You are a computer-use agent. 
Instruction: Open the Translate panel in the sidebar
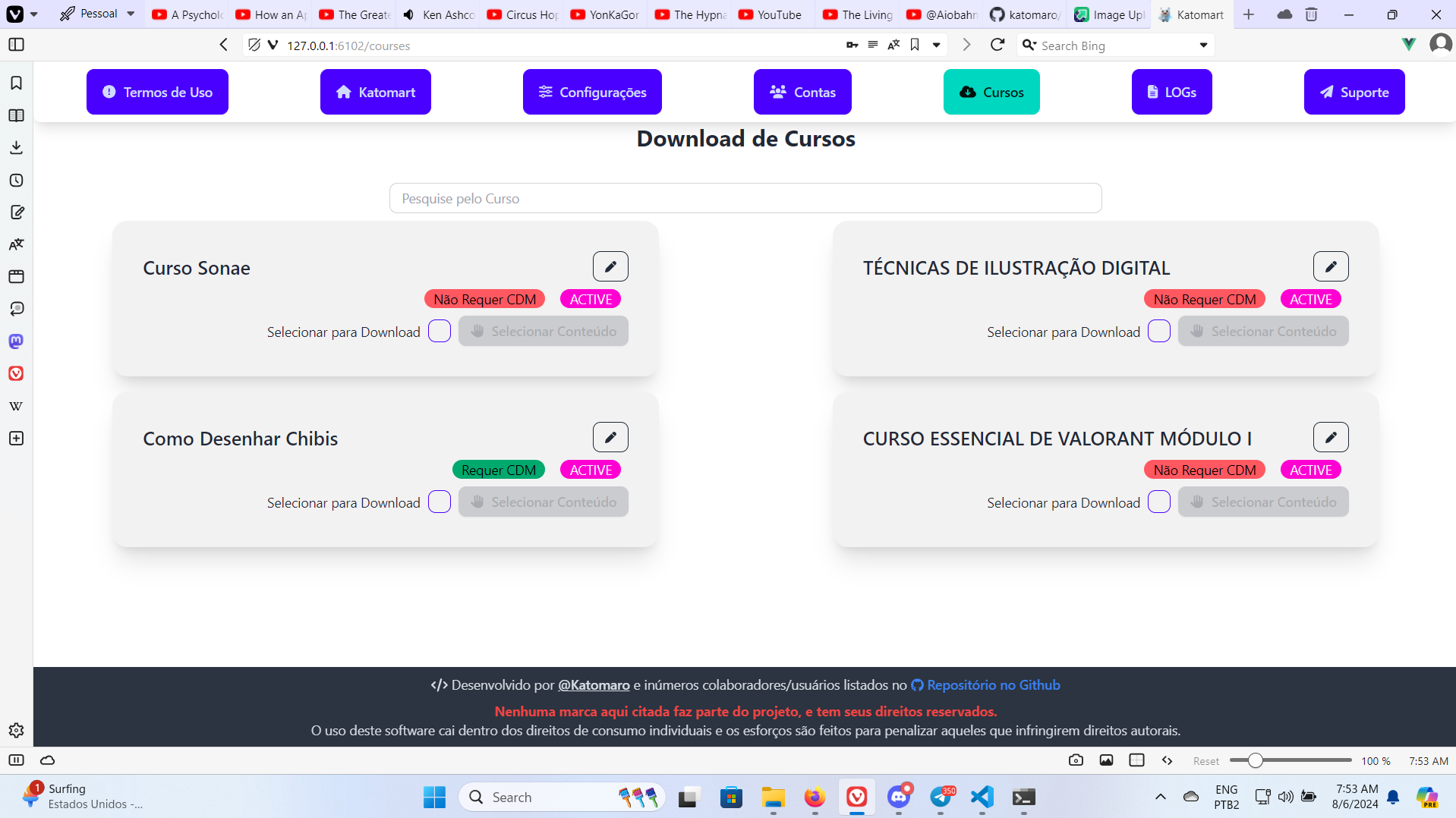pos(16,244)
